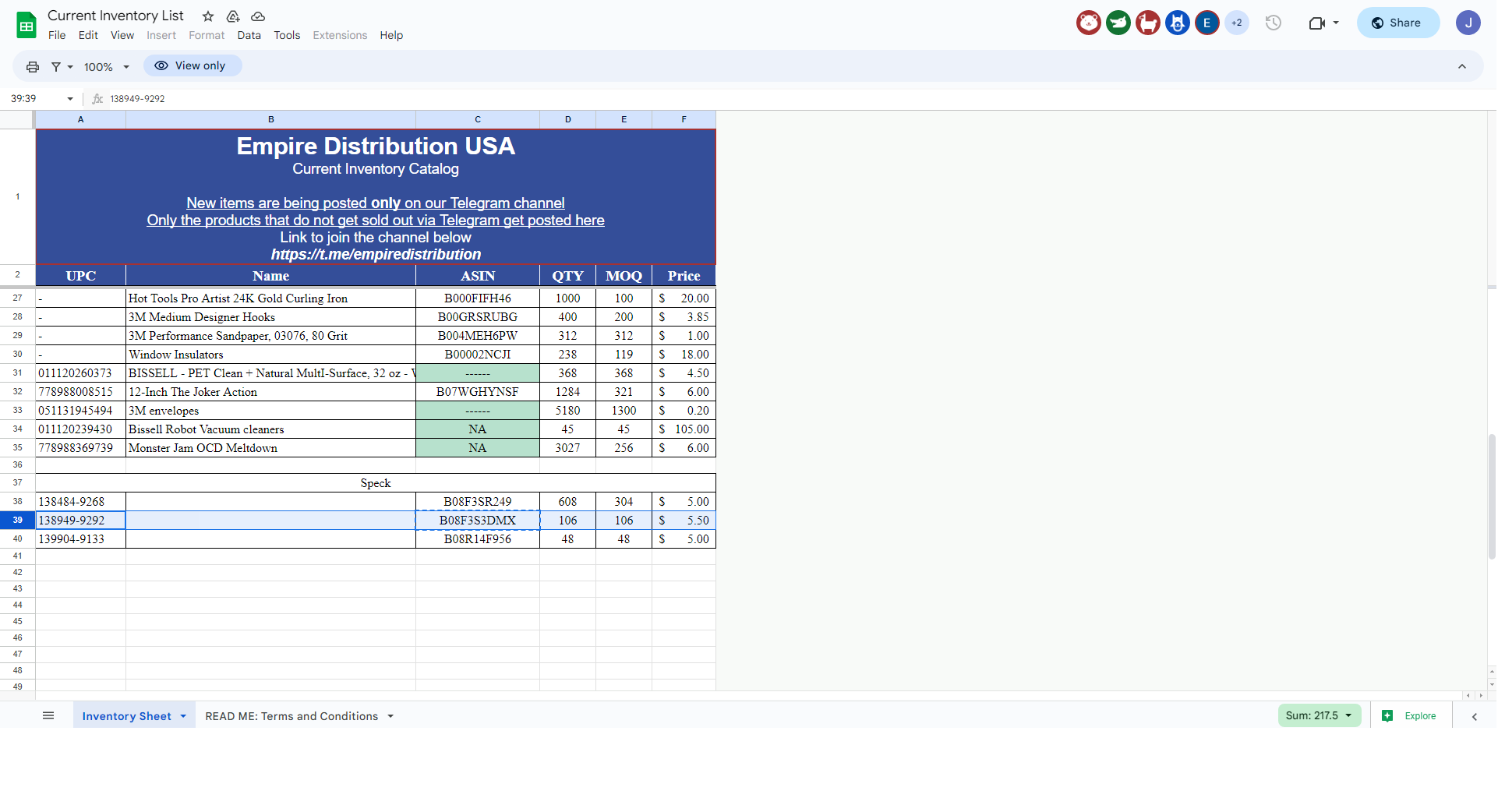Open all sheets list hamburger icon
The image size is (1498, 812).
click(48, 716)
